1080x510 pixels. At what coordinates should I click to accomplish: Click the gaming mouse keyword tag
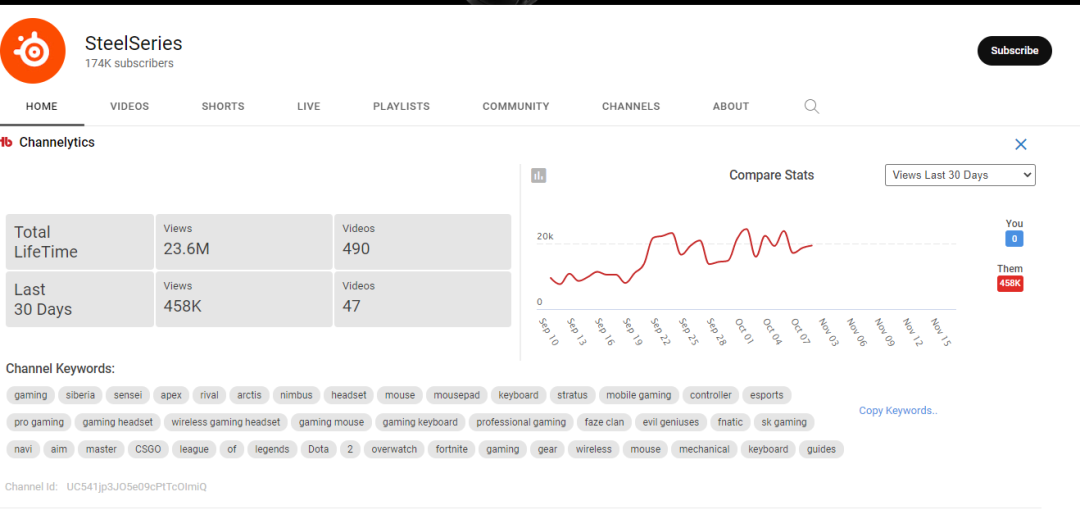(x=331, y=422)
